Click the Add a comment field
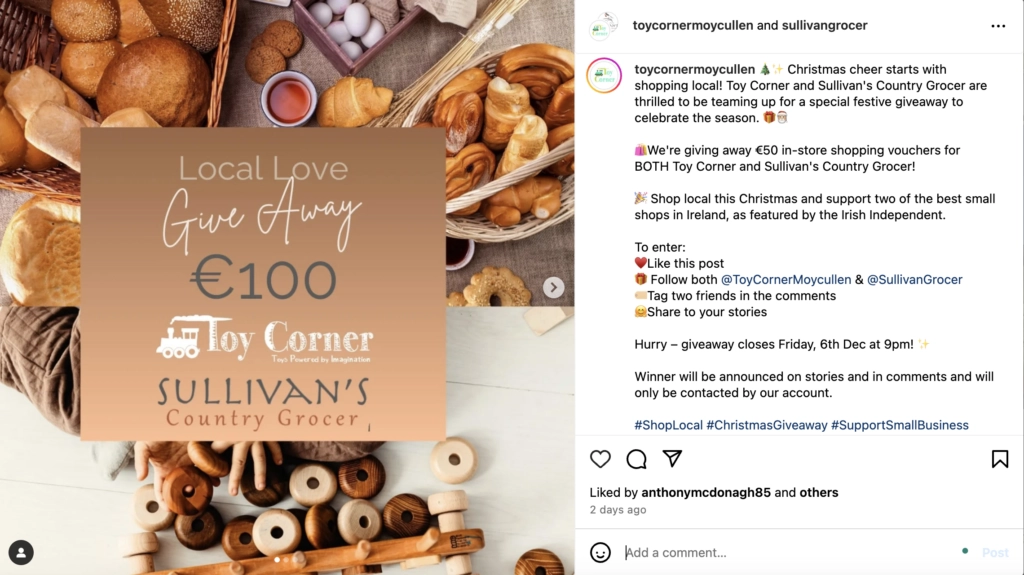This screenshot has width=1024, height=575. [780, 552]
